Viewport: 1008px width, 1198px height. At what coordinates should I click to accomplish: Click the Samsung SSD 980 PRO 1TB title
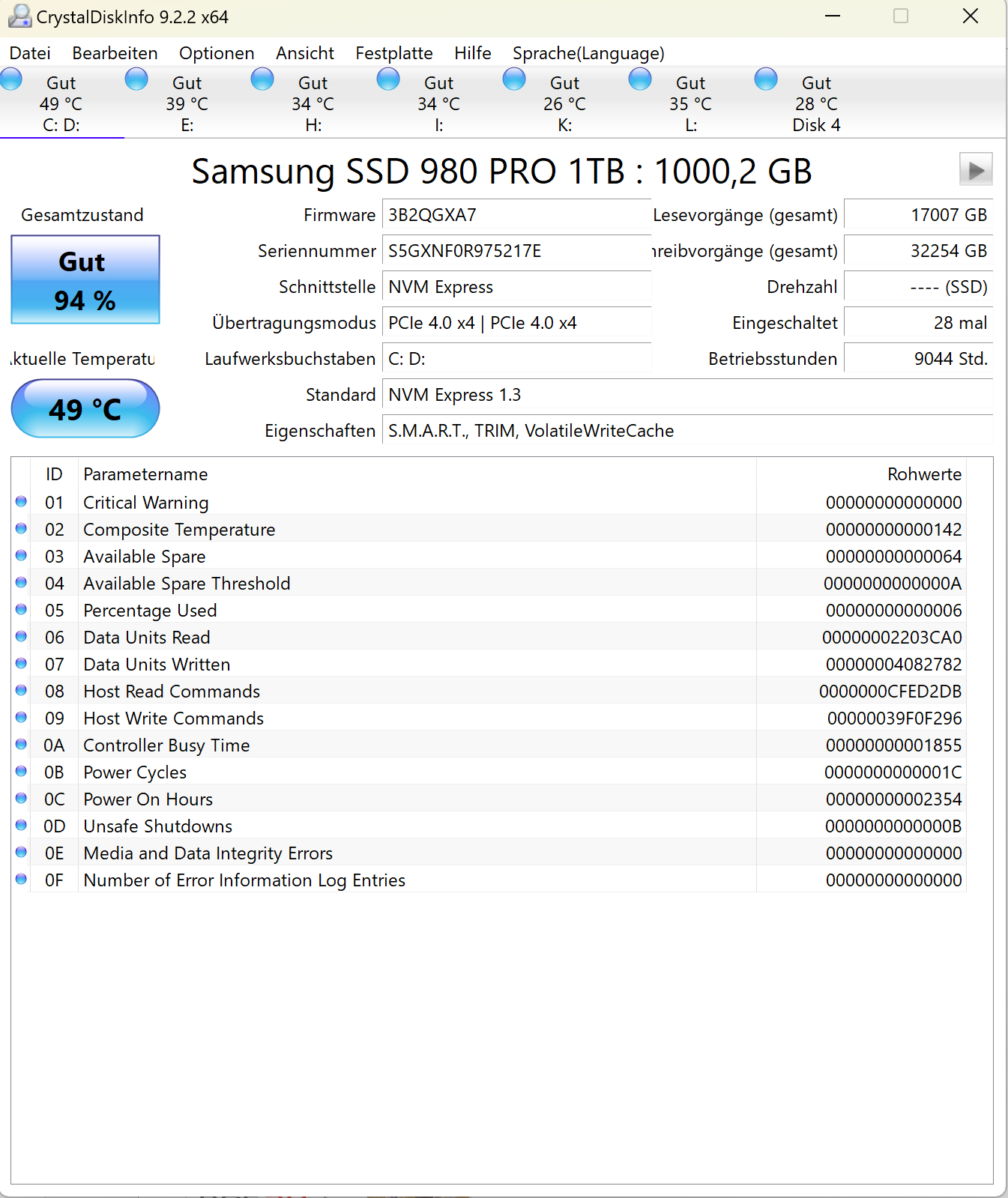[x=501, y=172]
